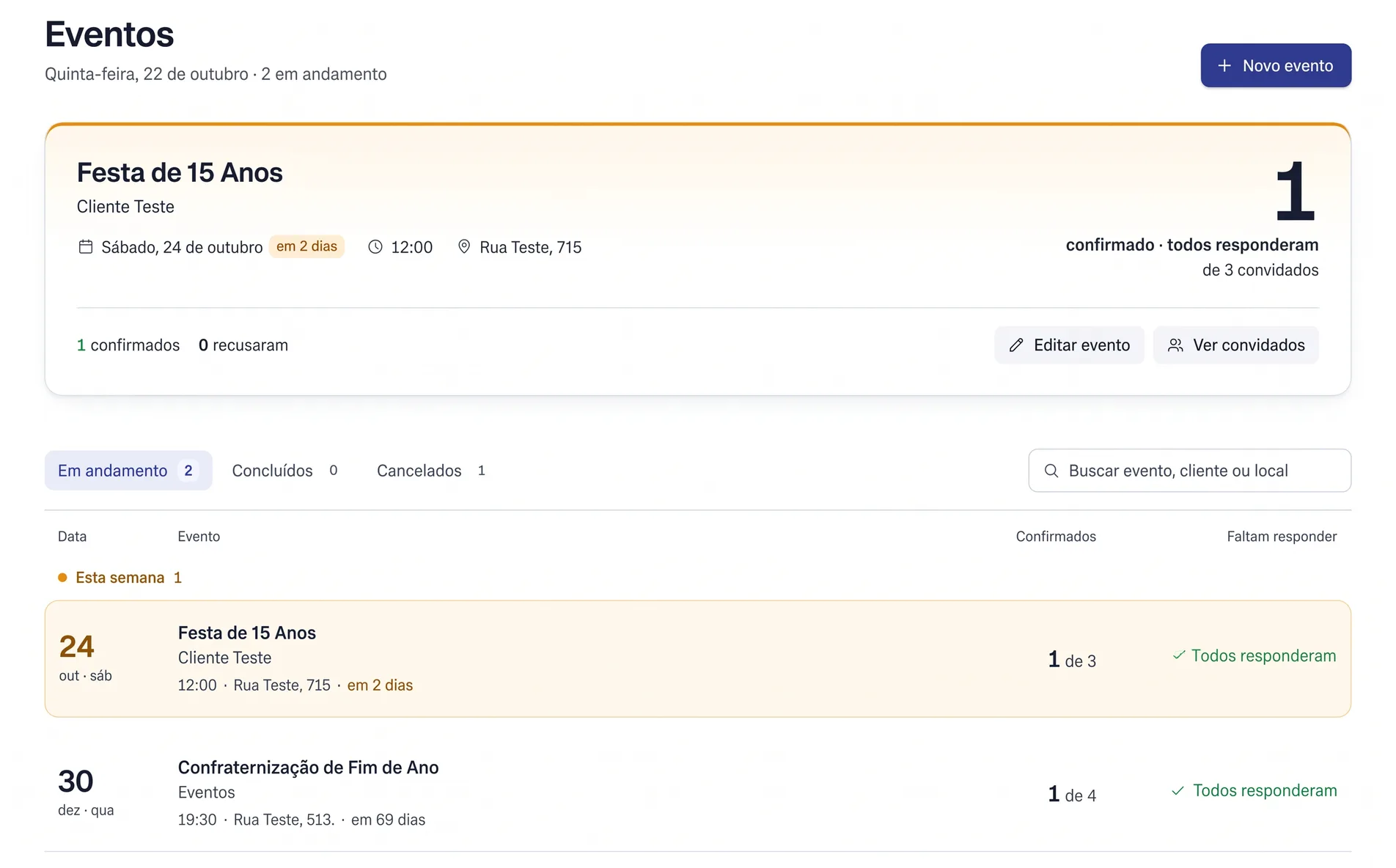This screenshot has height=868, width=1396.
Task: Focus the Buscar evento, cliente ou local field
Action: coord(1189,471)
